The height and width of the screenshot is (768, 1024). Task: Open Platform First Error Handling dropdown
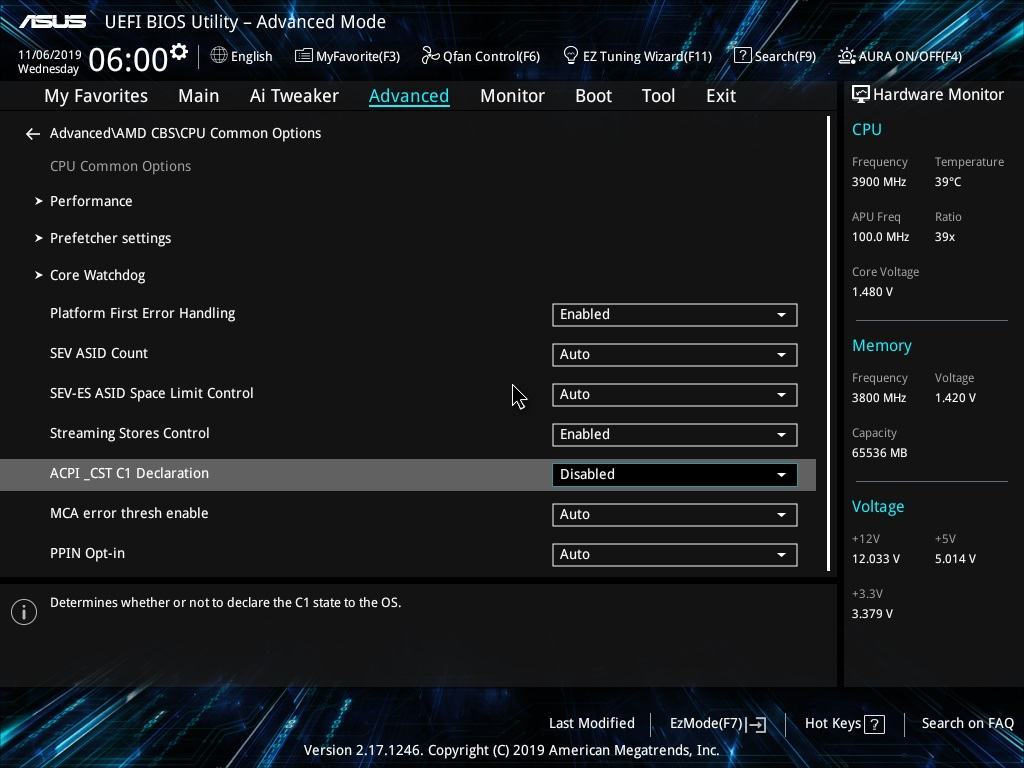(x=675, y=315)
